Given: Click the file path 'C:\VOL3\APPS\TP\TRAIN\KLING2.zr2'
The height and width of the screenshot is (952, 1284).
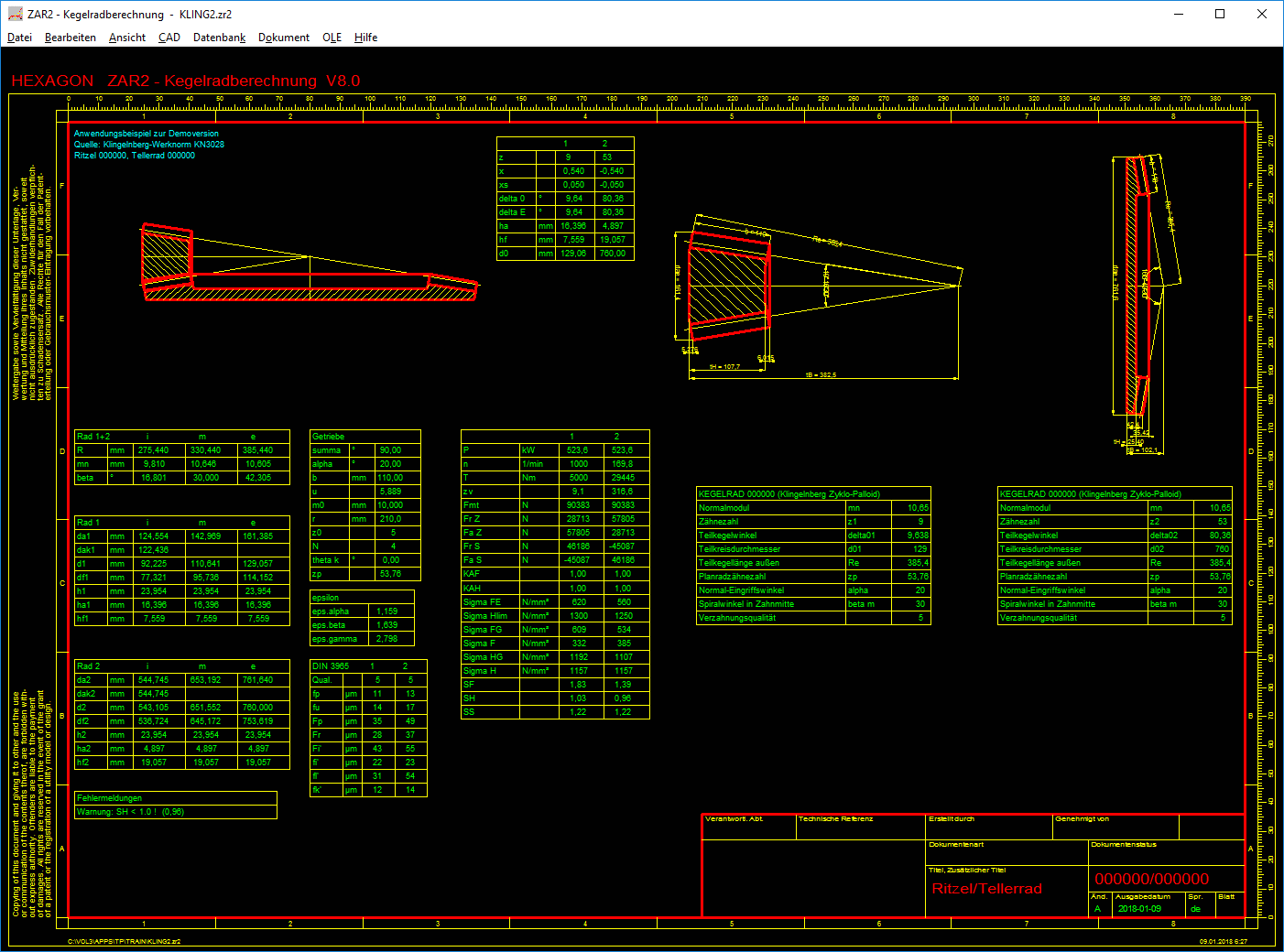Looking at the screenshot, I should 124,941.
